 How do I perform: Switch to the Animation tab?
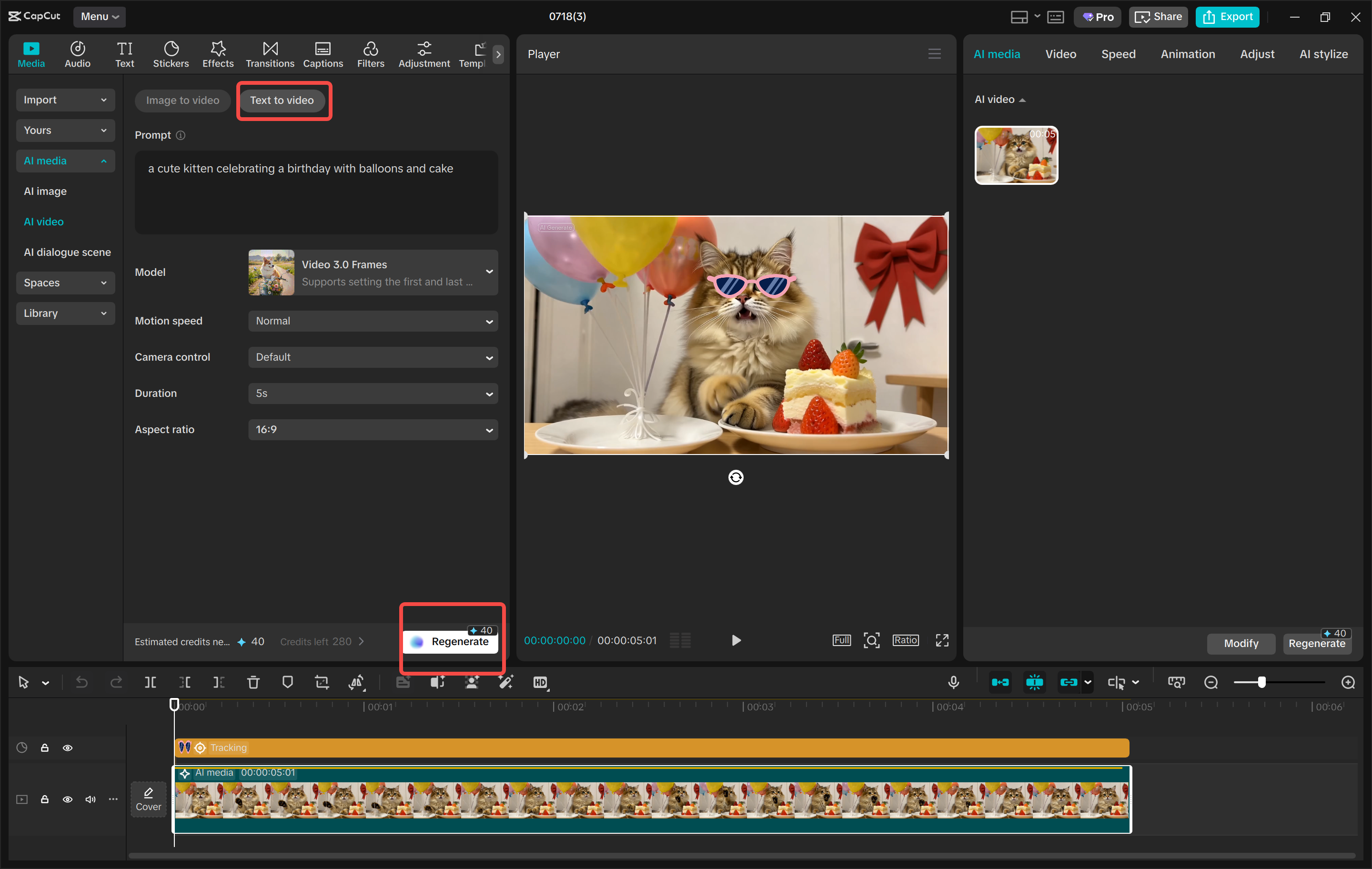pyautogui.click(x=1187, y=53)
